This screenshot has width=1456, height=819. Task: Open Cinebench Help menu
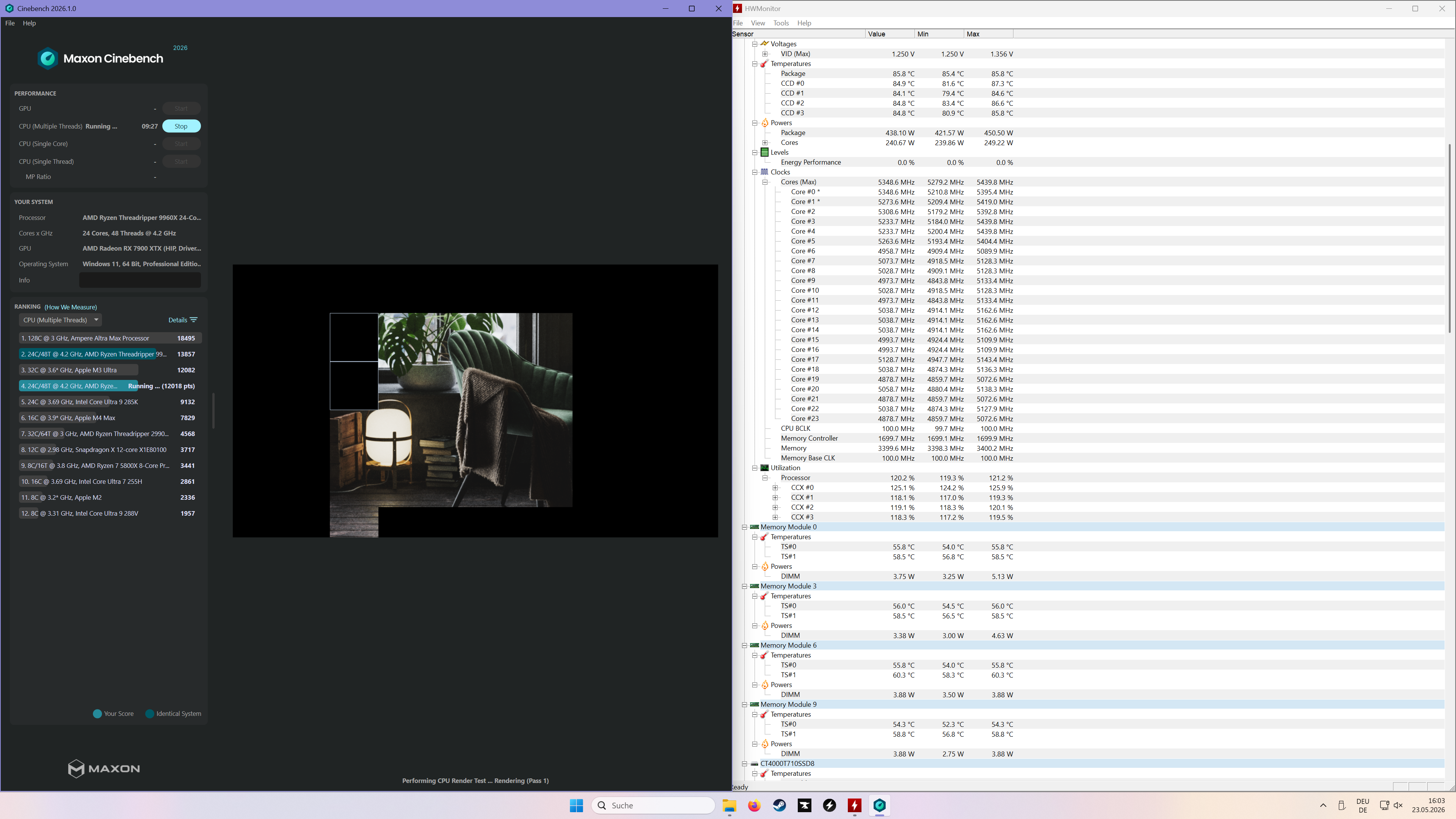pos(30,23)
